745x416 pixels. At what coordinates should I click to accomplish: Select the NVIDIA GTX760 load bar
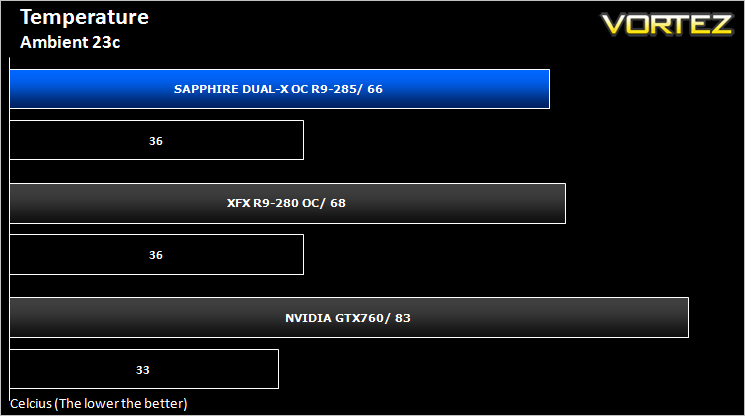[x=349, y=318]
